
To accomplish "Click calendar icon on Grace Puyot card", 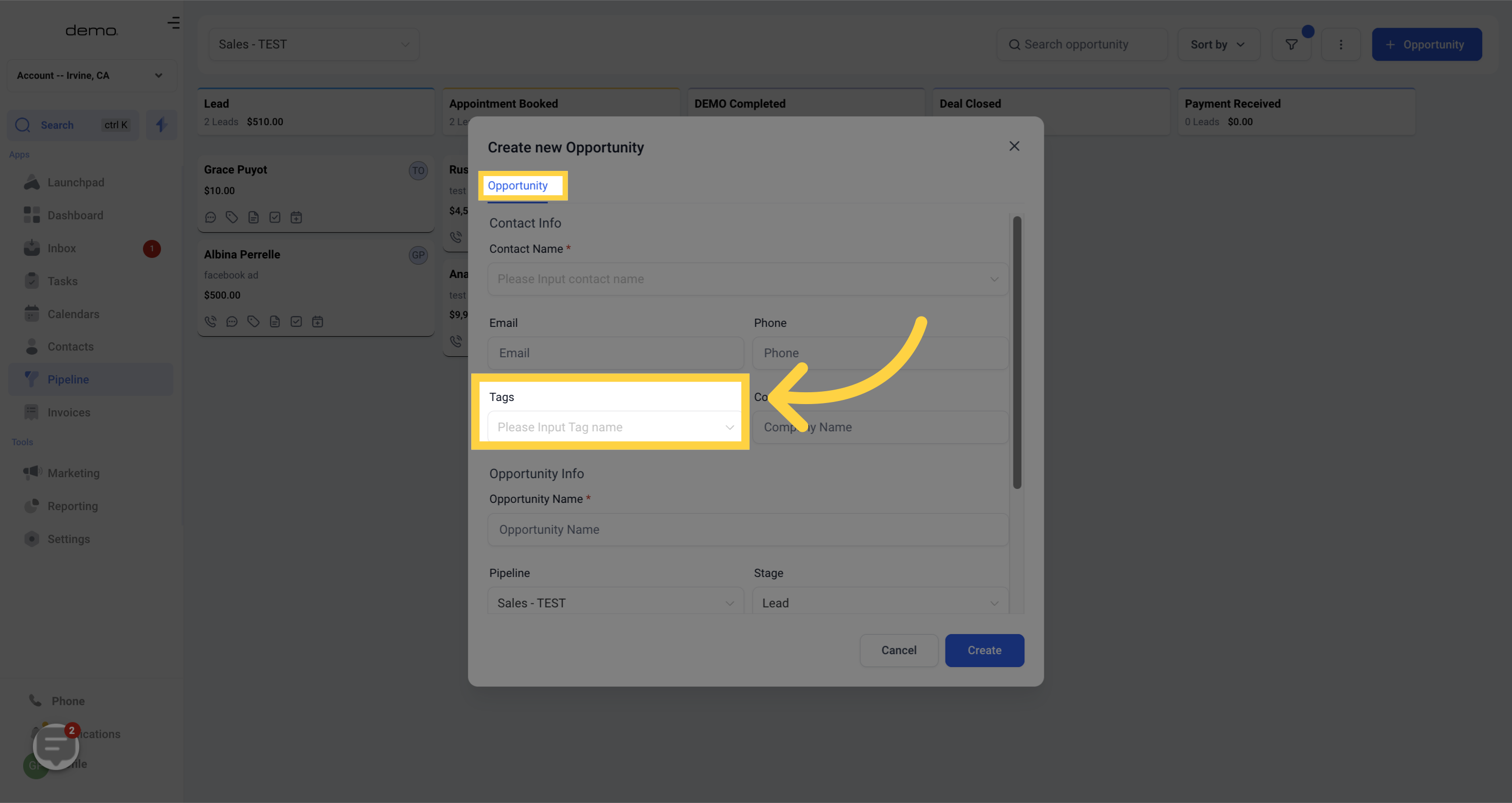I will (x=296, y=217).
